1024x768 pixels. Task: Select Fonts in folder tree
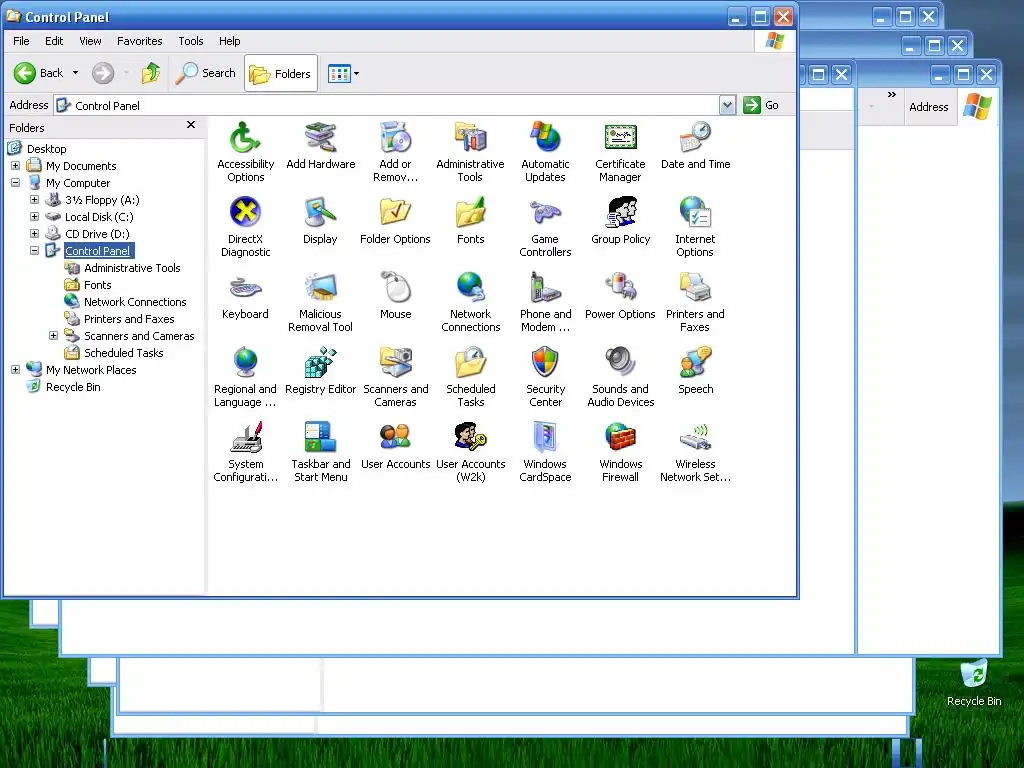(x=97, y=285)
